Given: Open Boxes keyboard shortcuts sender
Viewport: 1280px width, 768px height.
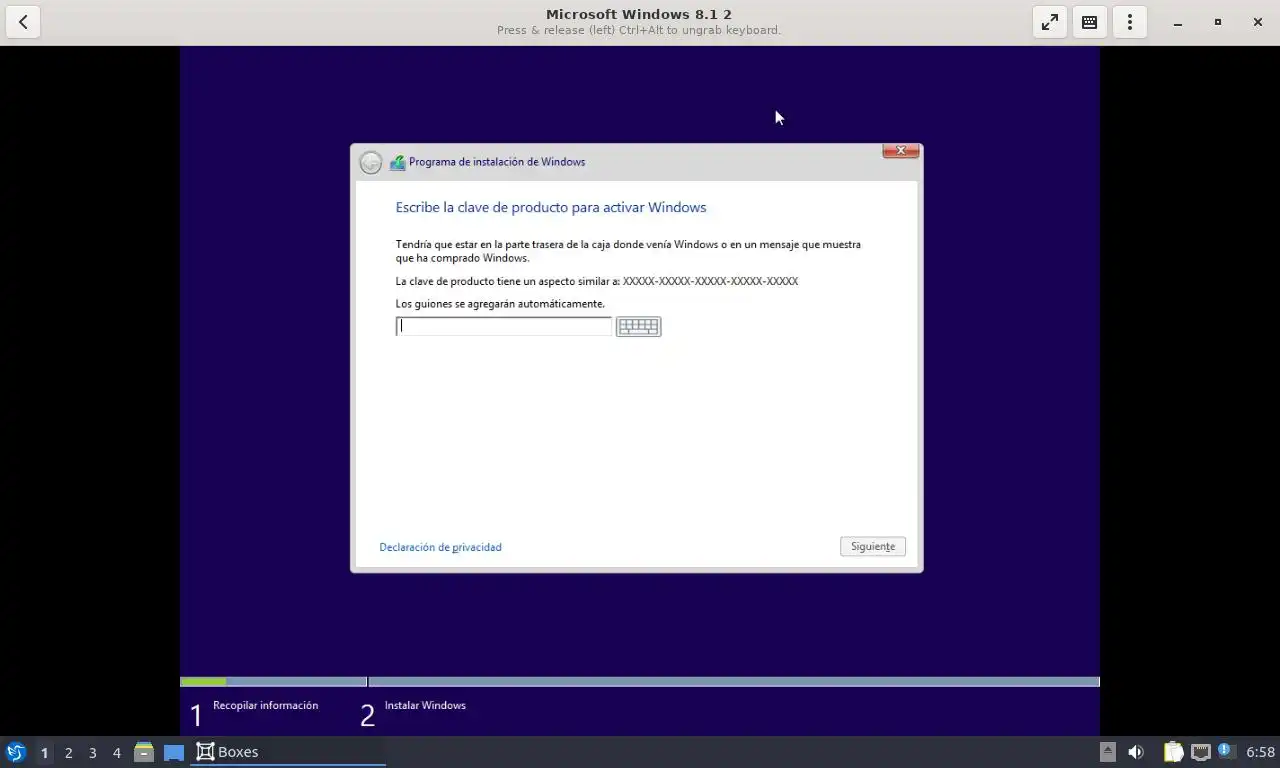Looking at the screenshot, I should click(x=1090, y=22).
